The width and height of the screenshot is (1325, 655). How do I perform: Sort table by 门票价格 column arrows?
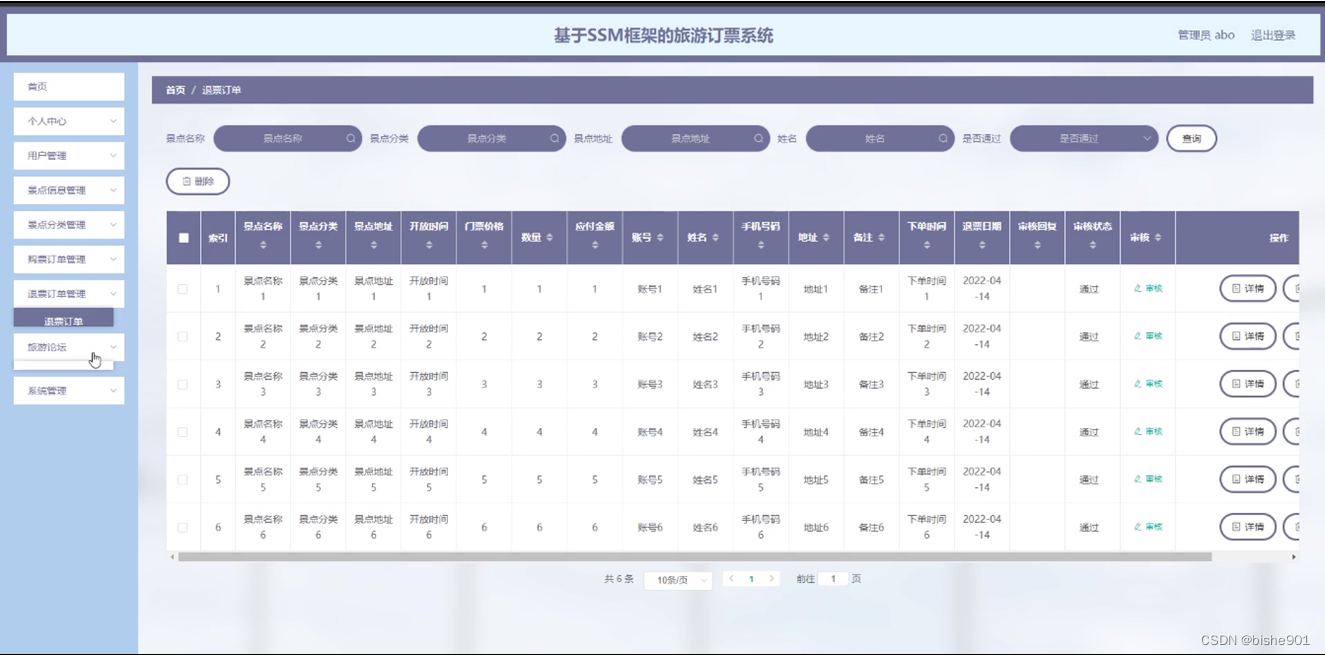tap(484, 245)
